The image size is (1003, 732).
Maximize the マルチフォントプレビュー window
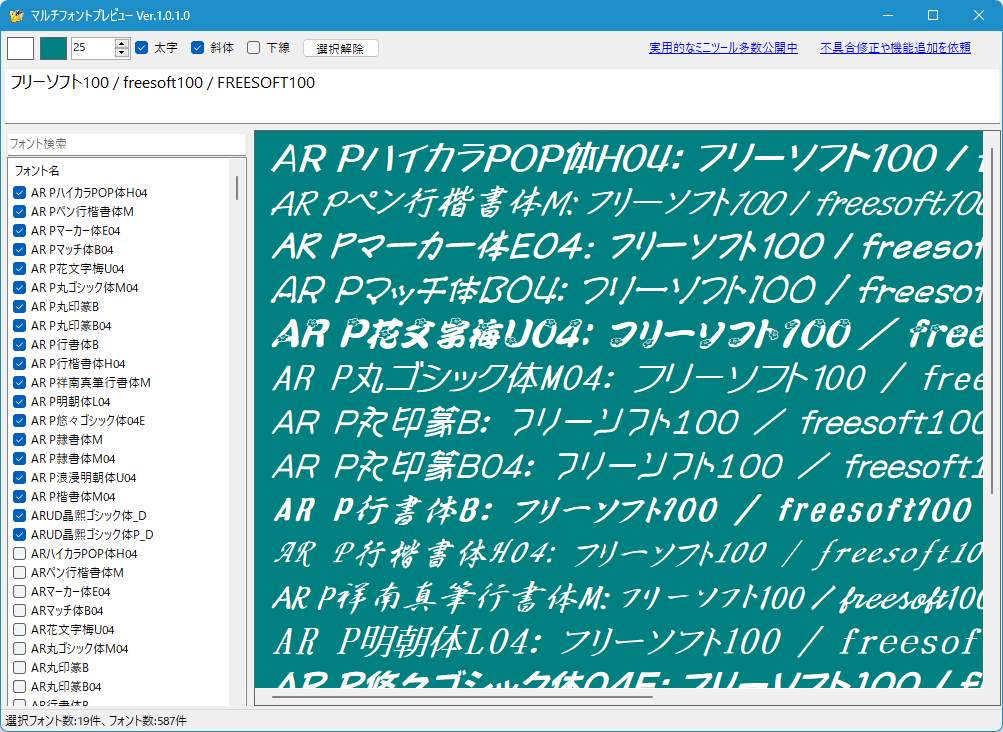(933, 15)
